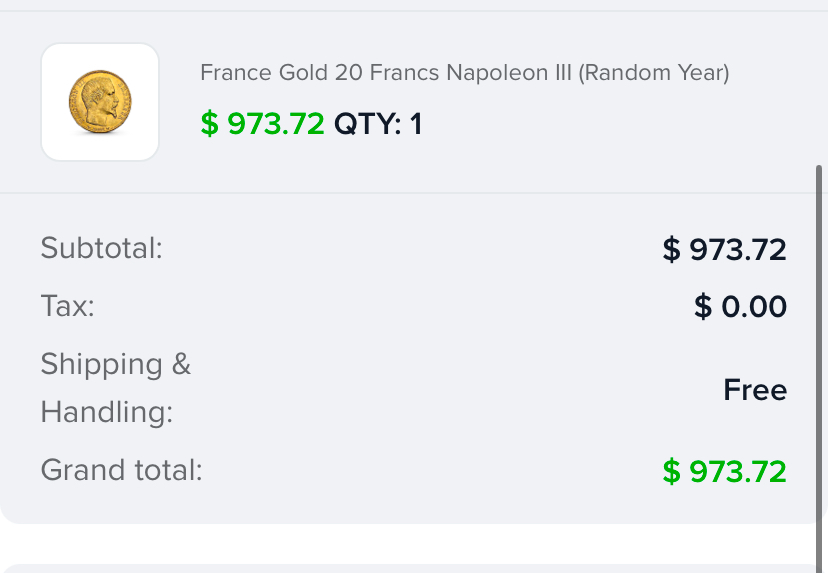
Task: Click the (Random Year) part of title
Action: pos(654,72)
